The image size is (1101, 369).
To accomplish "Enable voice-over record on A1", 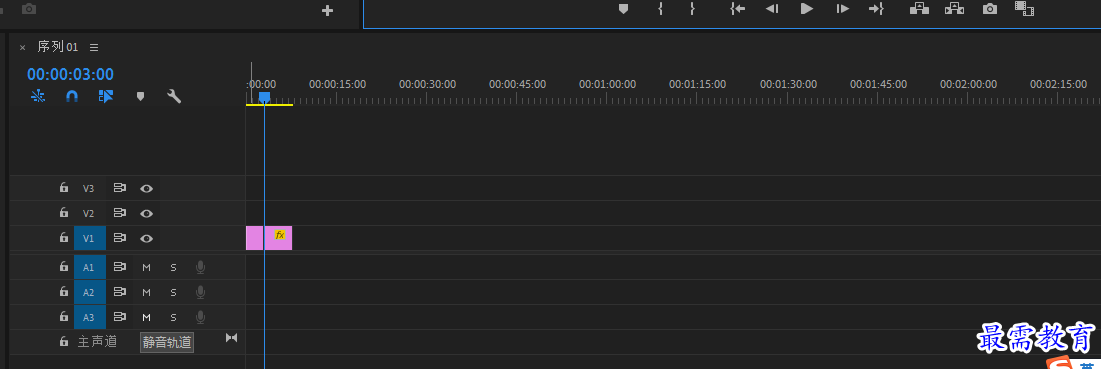I will [201, 267].
